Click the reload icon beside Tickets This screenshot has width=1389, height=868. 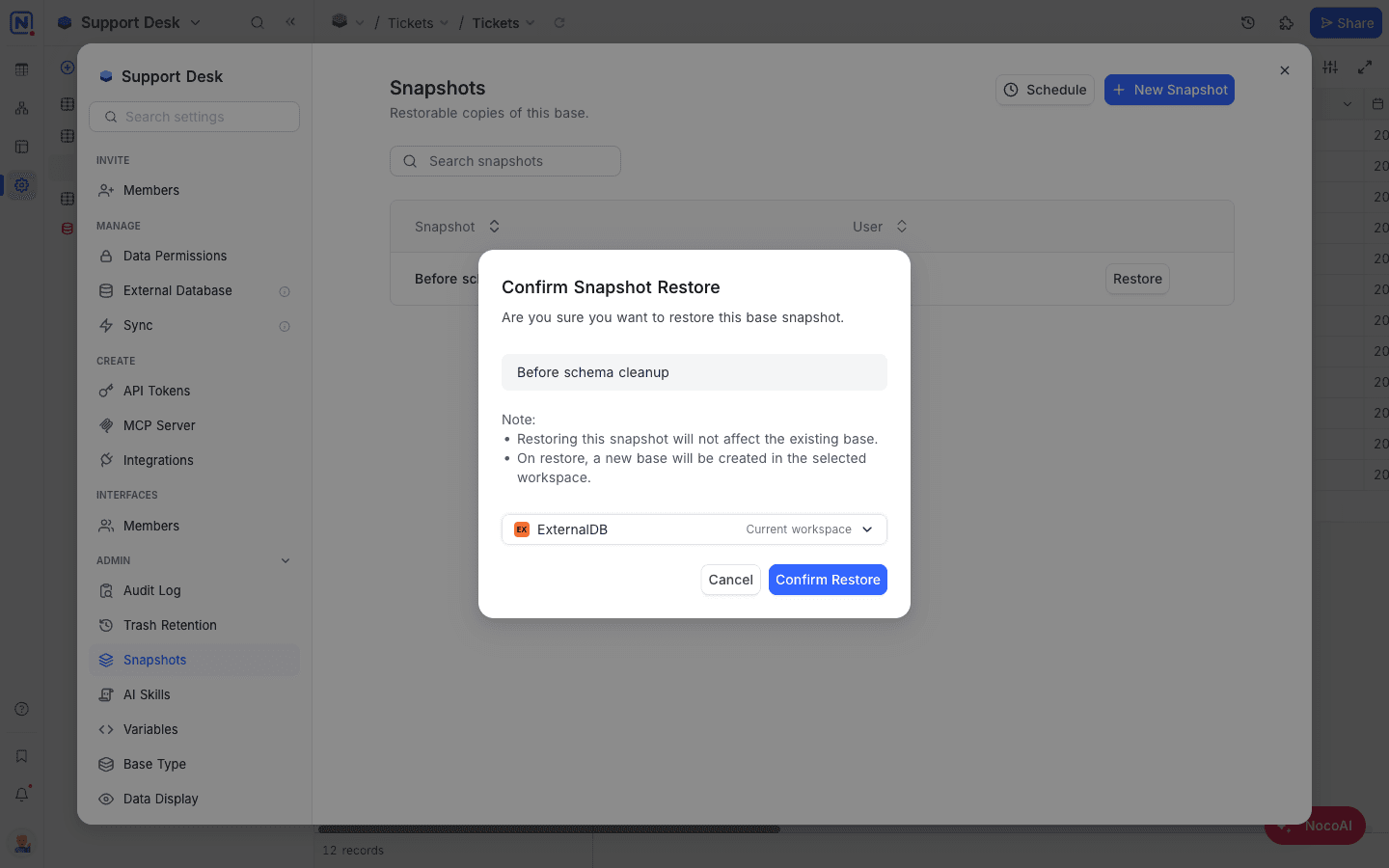point(559,23)
